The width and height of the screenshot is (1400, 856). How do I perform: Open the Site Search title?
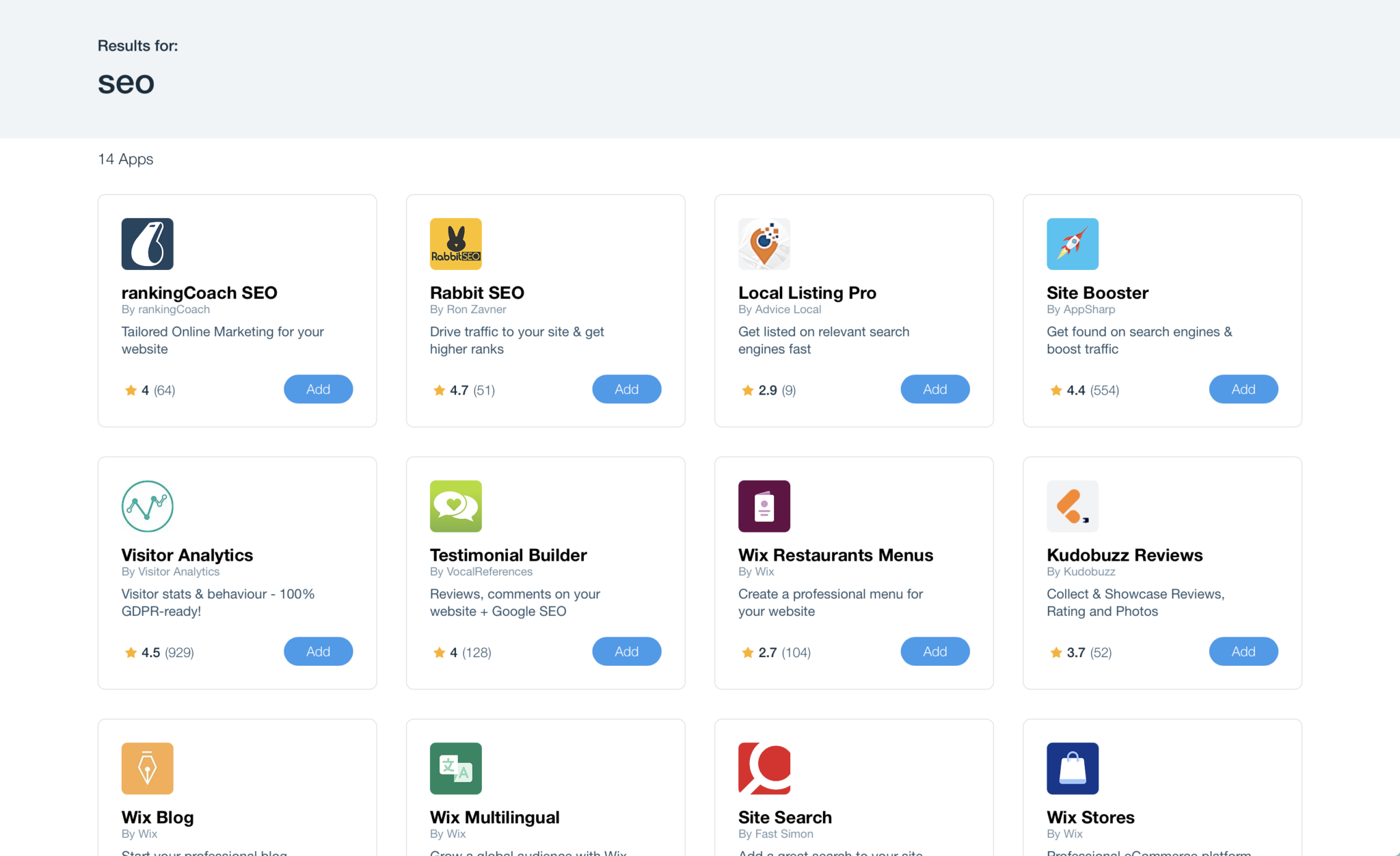pos(785,818)
